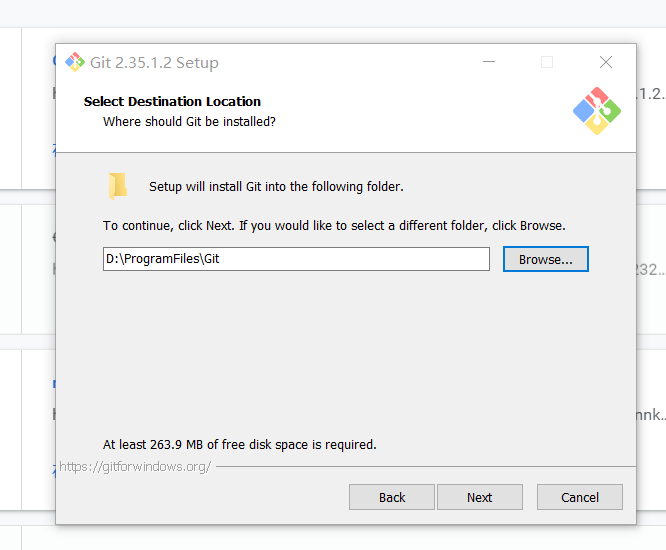This screenshot has width=666, height=550.
Task: Close the Git Setup dialog
Action: pos(606,62)
